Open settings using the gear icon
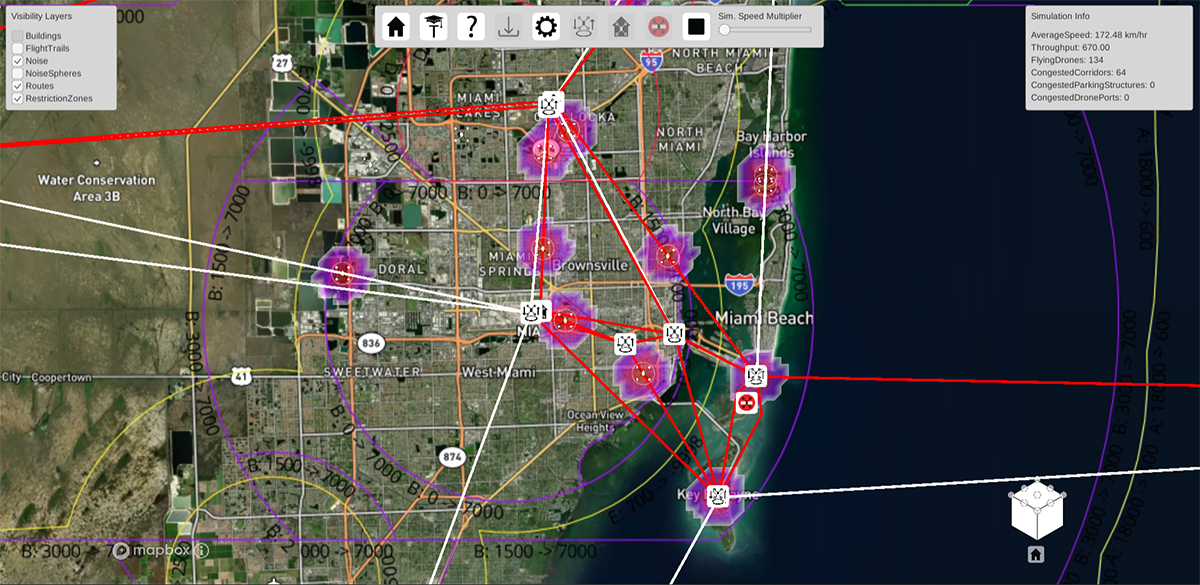This screenshot has height=585, width=1200. [x=545, y=27]
